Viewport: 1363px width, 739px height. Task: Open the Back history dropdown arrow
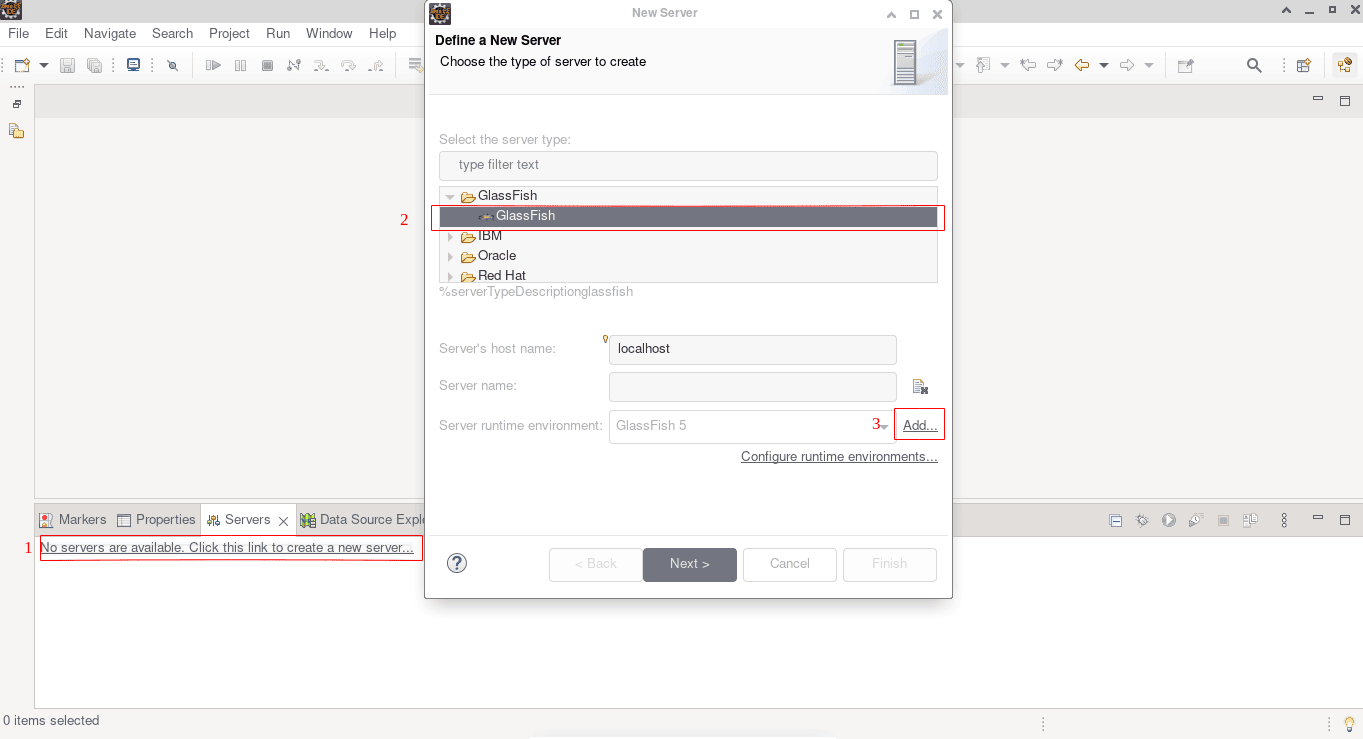pyautogui.click(x=1104, y=66)
